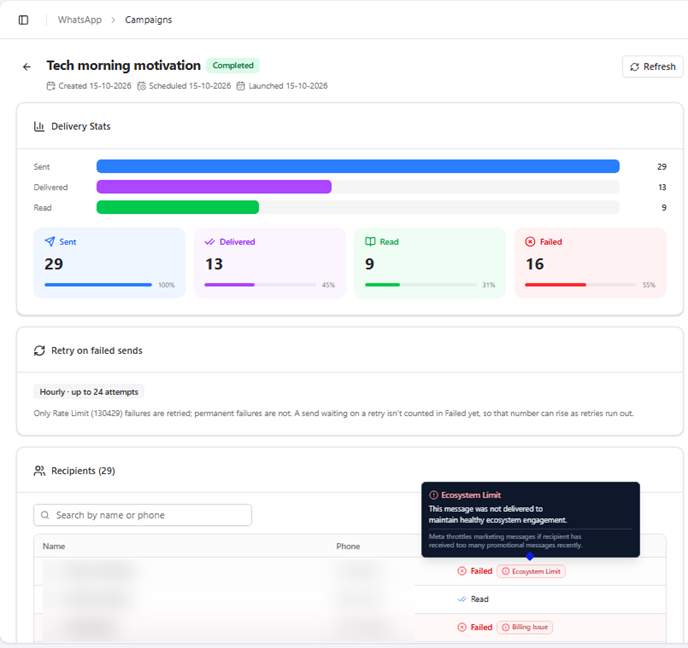
Task: Click the Failed card X circle icon
Action: [530, 242]
